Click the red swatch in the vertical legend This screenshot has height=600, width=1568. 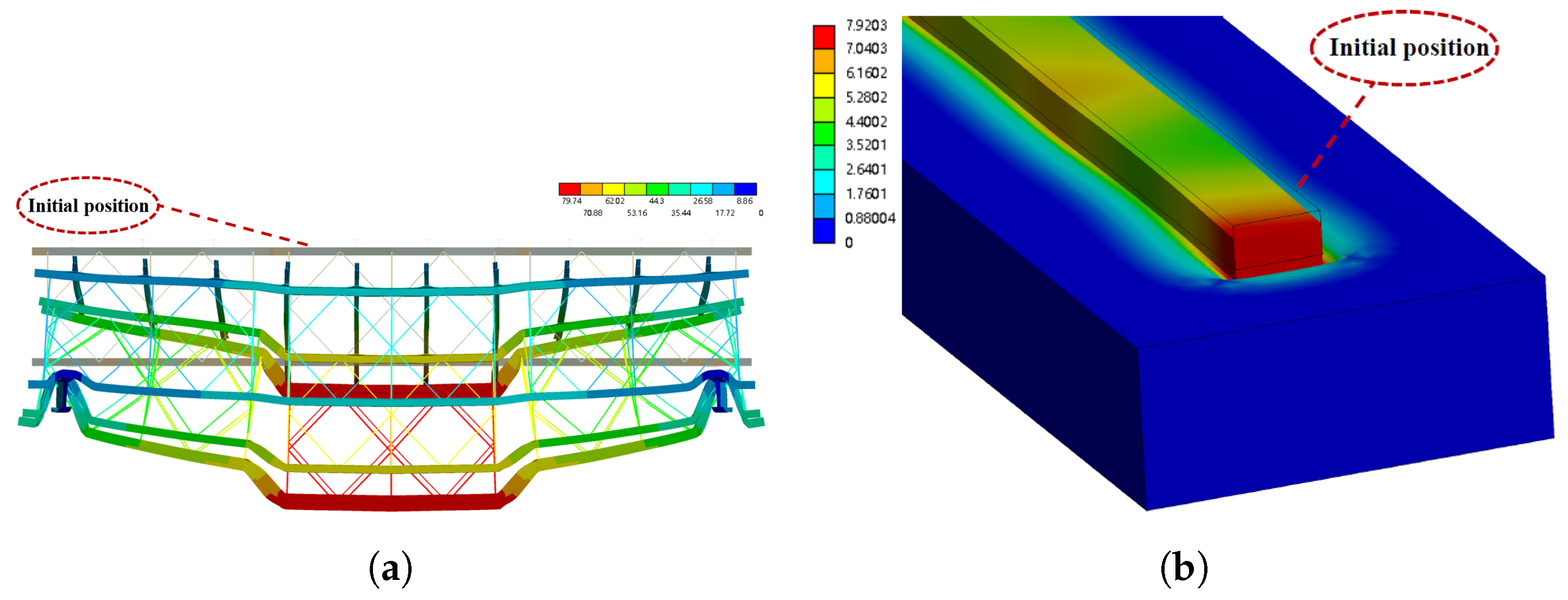coord(824,36)
